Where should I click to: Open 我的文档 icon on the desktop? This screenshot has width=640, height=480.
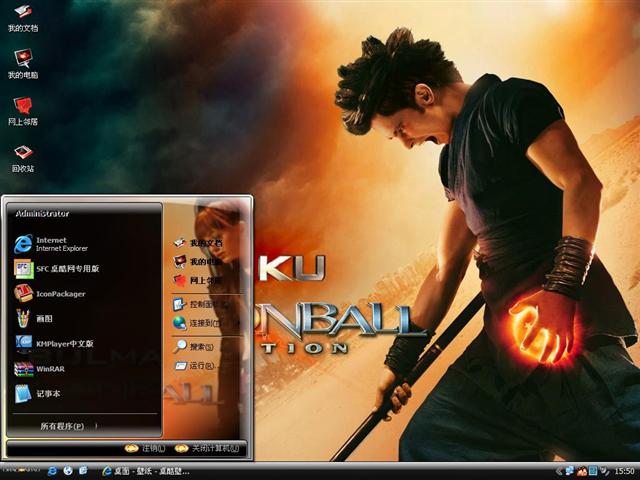[23, 18]
